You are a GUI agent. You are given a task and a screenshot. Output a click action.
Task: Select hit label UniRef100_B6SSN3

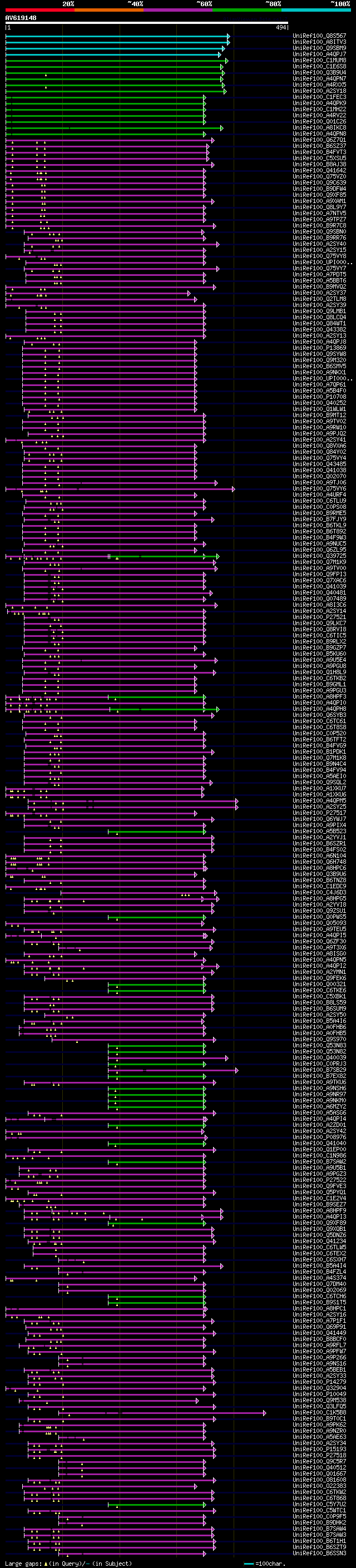tap(319, 1554)
